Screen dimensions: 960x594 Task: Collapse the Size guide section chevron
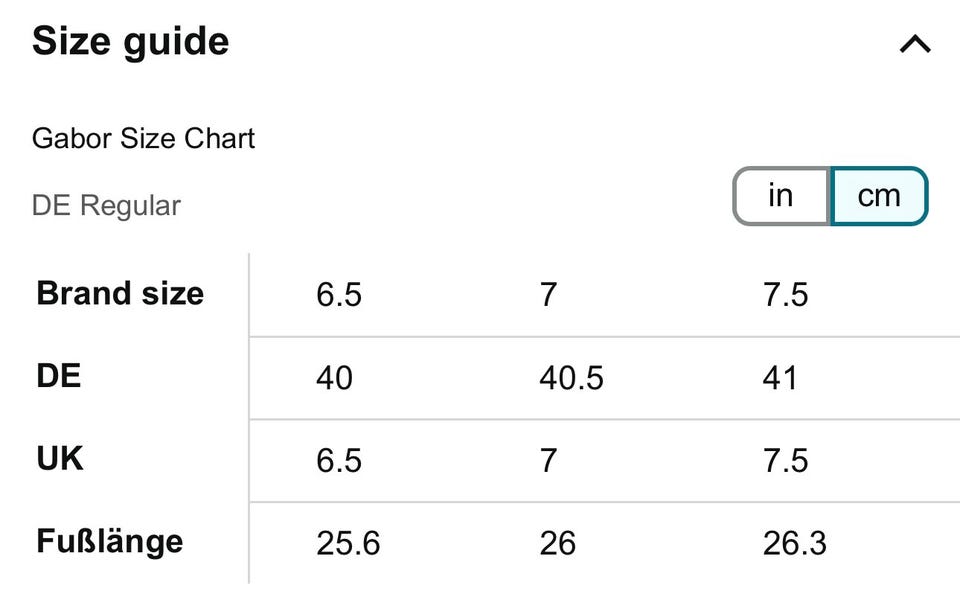915,44
